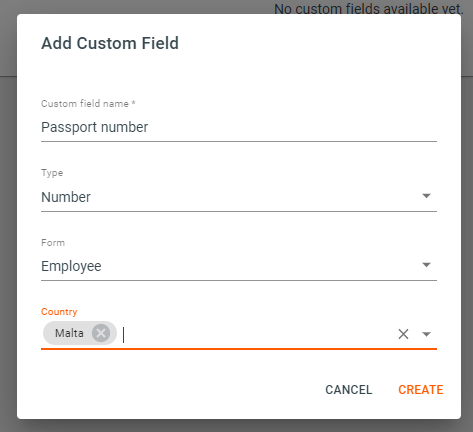Focus the Country text entry after Malta
473x432 pixels.
258,334
